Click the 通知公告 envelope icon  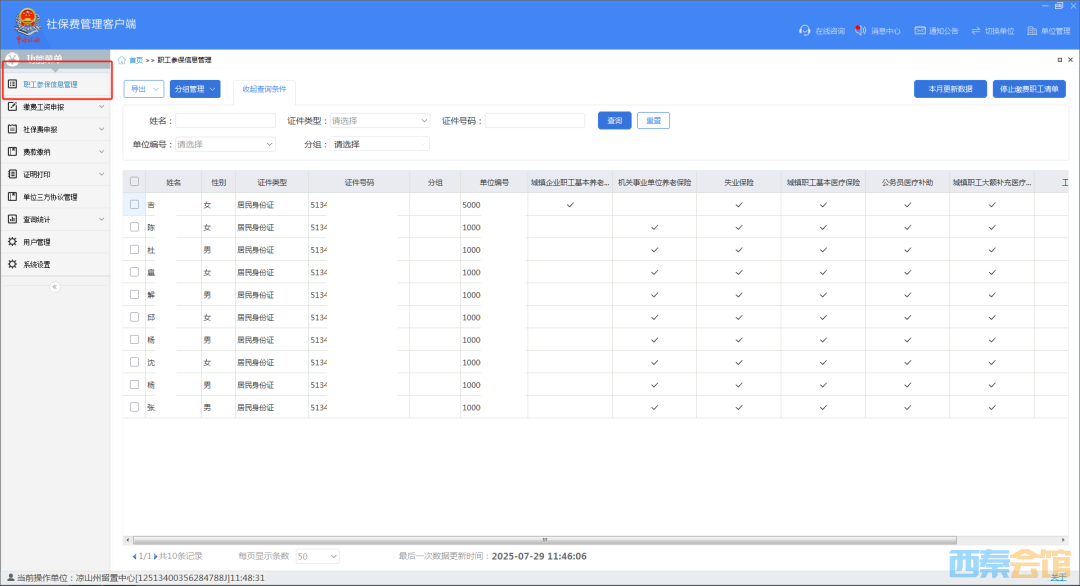coord(919,31)
